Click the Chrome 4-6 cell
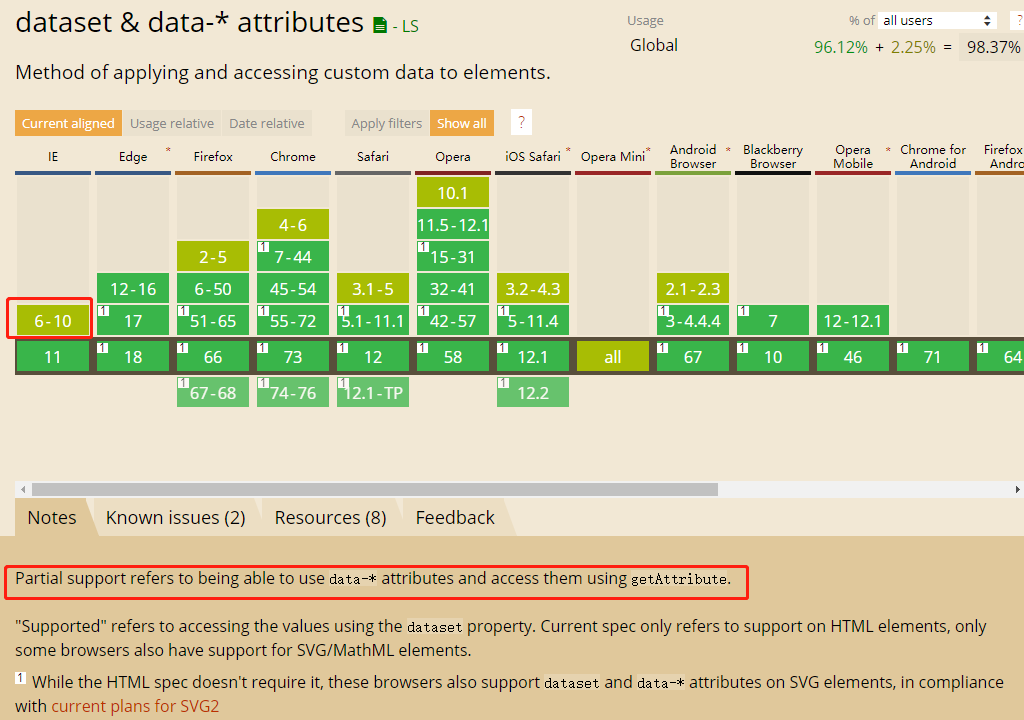Image resolution: width=1024 pixels, height=720 pixels. pyautogui.click(x=293, y=225)
